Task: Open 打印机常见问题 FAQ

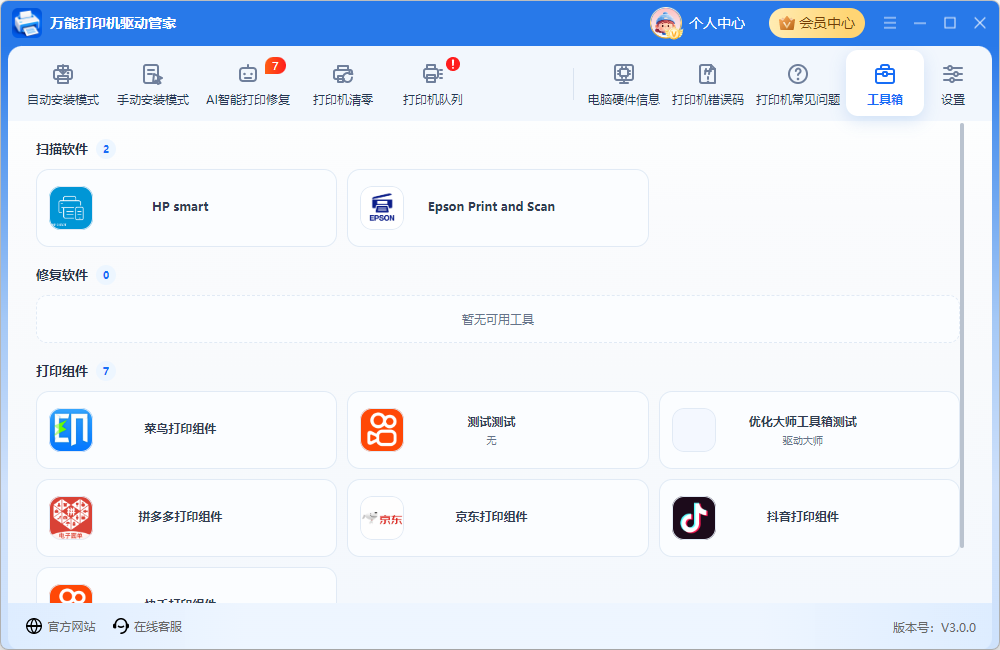Action: 798,84
